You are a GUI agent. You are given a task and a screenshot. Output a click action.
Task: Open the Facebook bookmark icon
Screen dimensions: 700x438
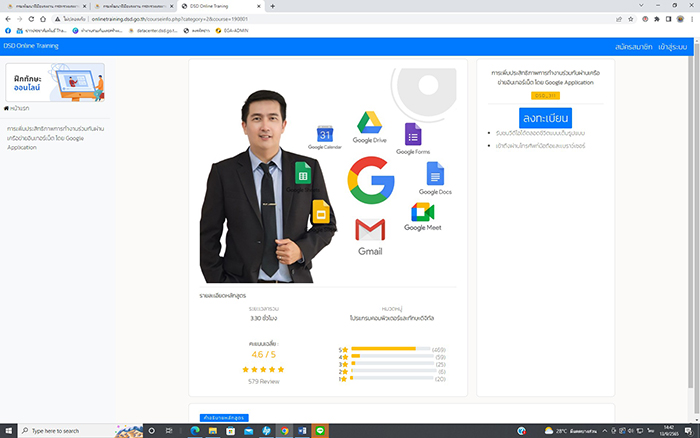click(x=8, y=31)
